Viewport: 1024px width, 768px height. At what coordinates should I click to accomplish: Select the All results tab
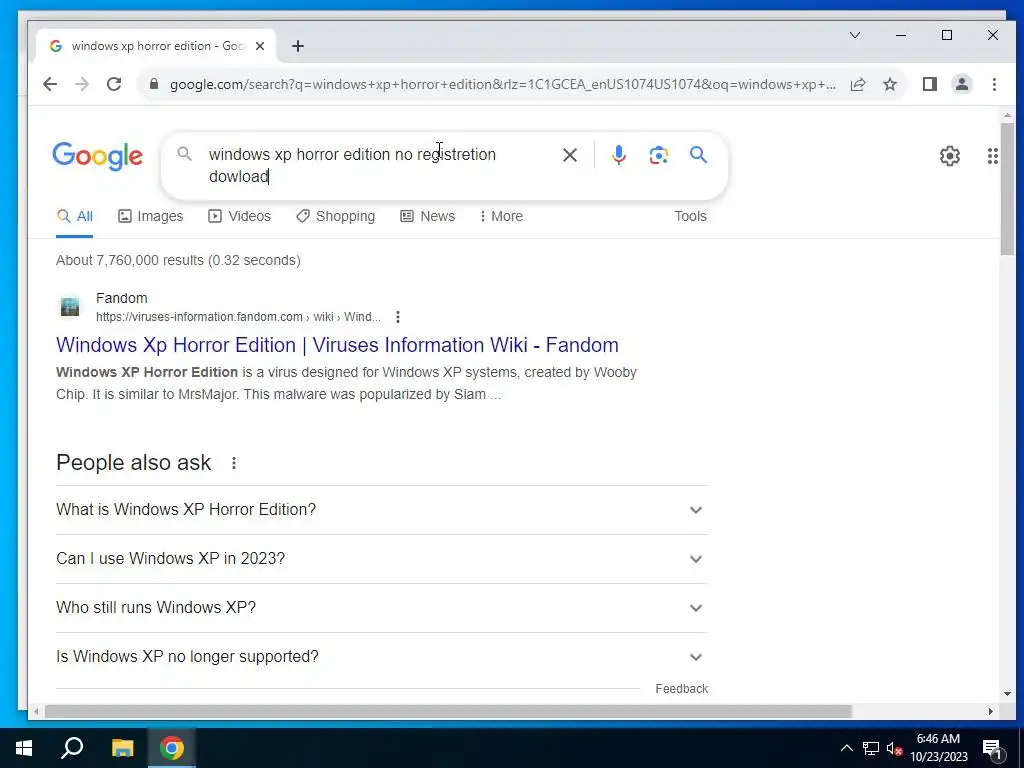pyautogui.click(x=74, y=216)
